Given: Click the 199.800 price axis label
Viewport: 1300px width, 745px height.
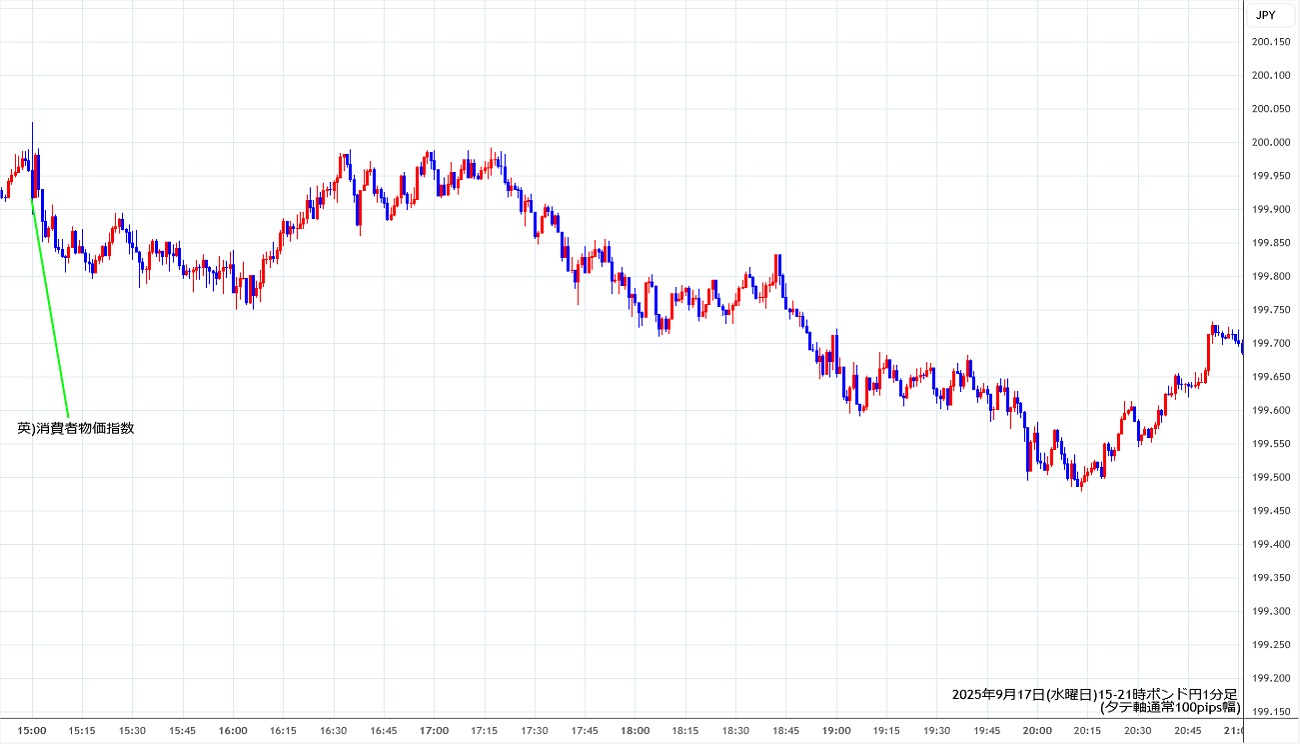Looking at the screenshot, I should pos(1270,276).
